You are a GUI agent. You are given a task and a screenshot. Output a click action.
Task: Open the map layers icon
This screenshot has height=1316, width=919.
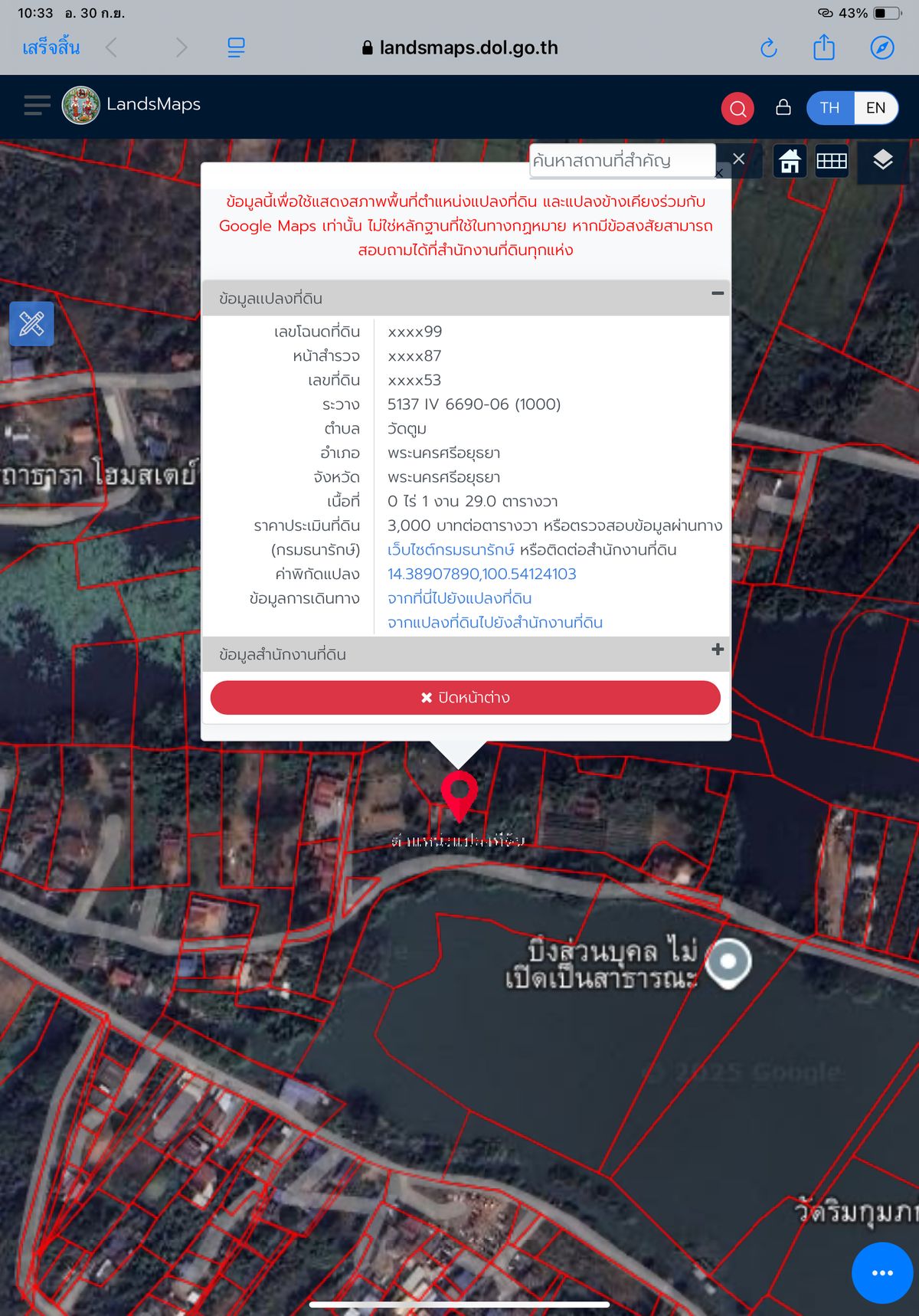882,161
